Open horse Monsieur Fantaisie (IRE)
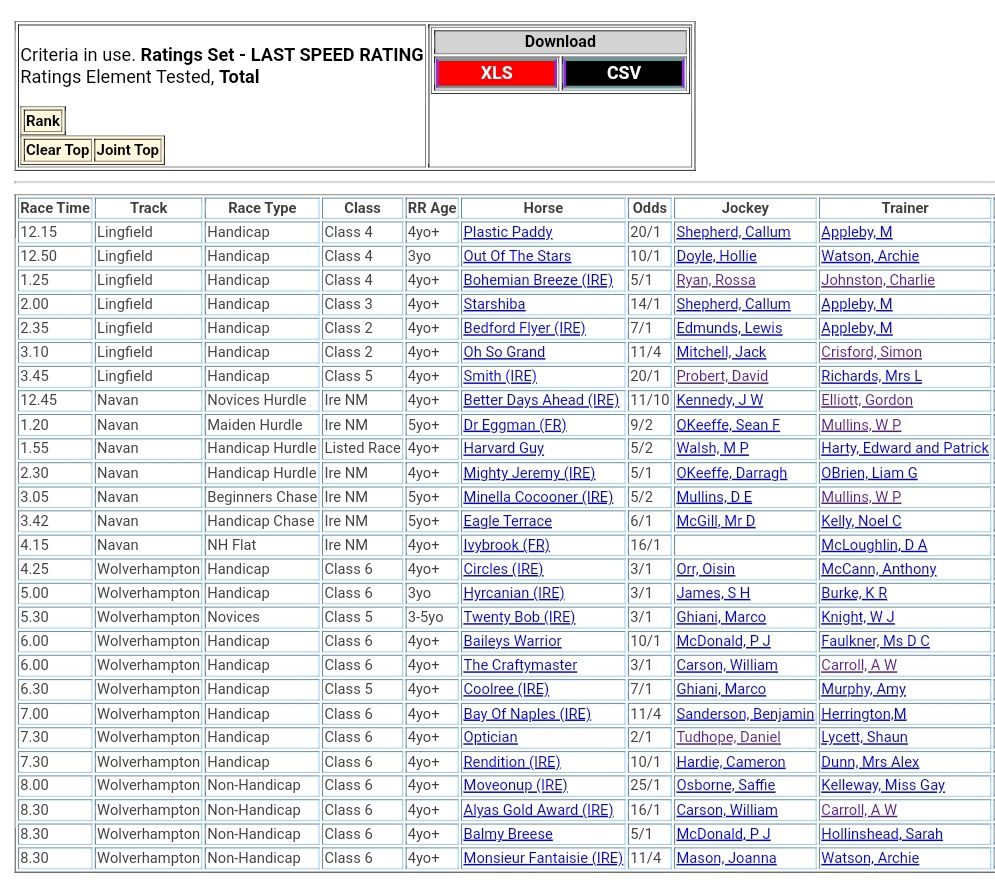 [542, 858]
